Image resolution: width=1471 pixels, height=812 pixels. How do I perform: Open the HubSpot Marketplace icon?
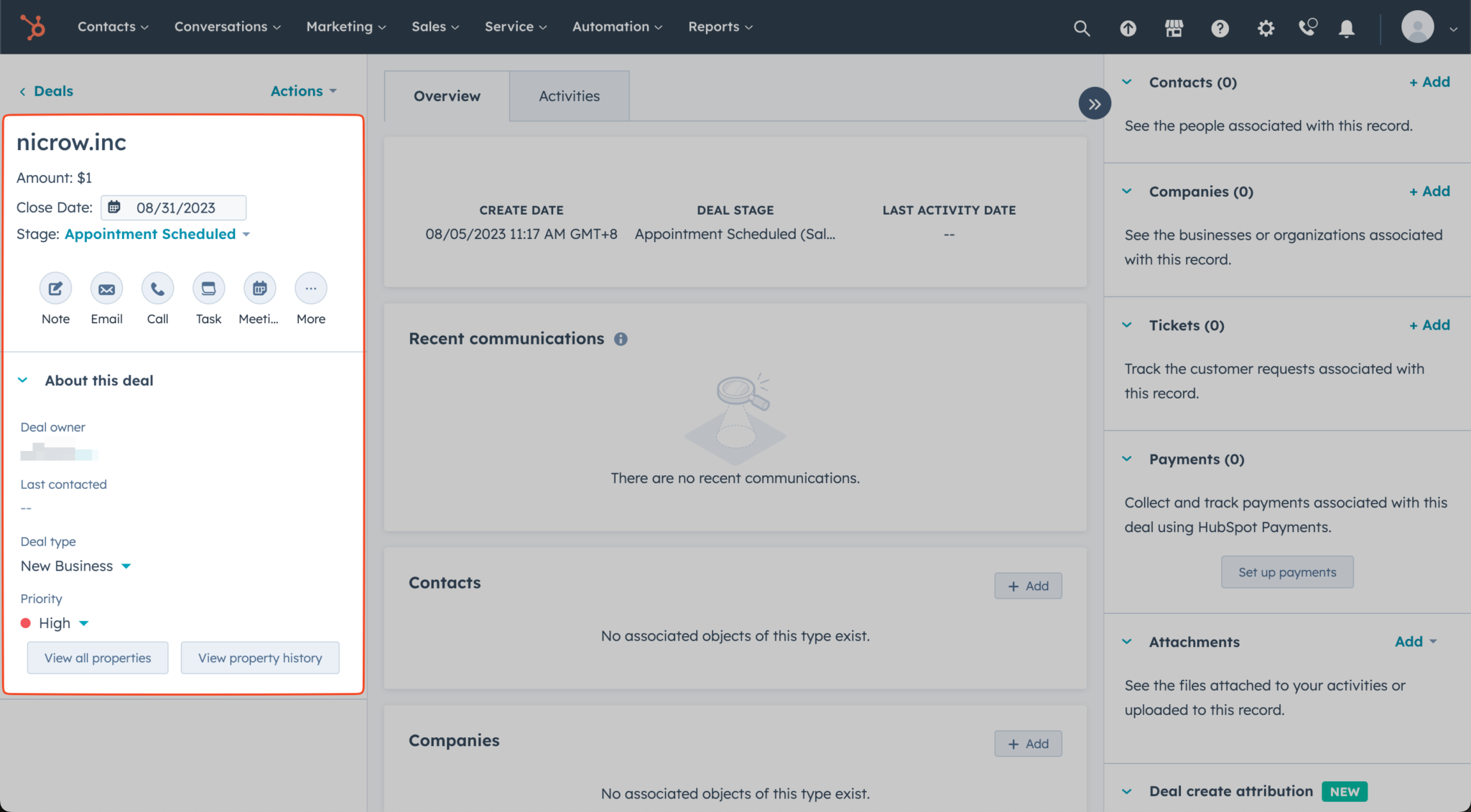click(1174, 28)
